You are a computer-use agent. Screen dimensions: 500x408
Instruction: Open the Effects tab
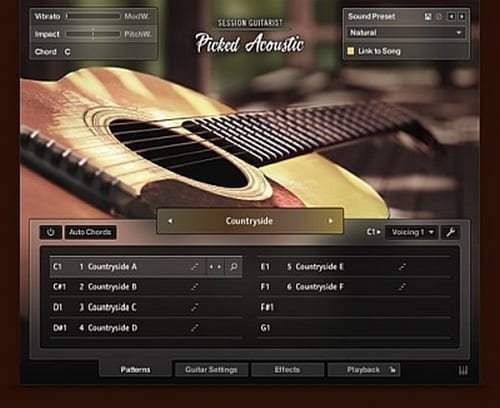287,370
